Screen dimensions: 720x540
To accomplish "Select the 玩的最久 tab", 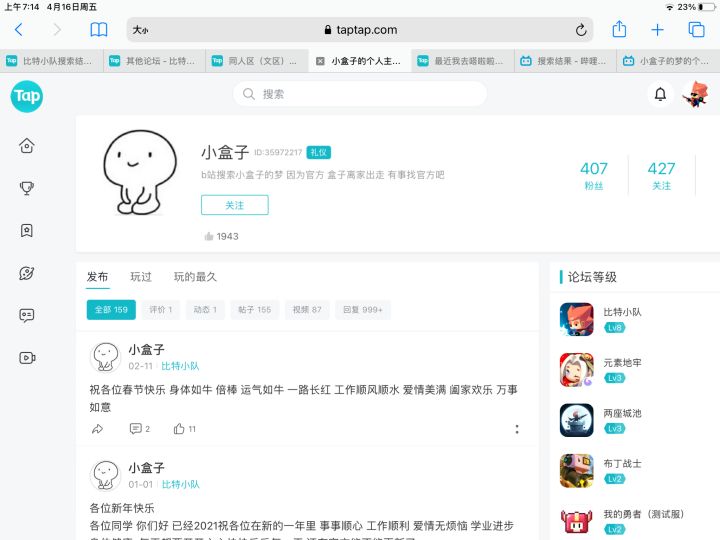I will tap(195, 276).
